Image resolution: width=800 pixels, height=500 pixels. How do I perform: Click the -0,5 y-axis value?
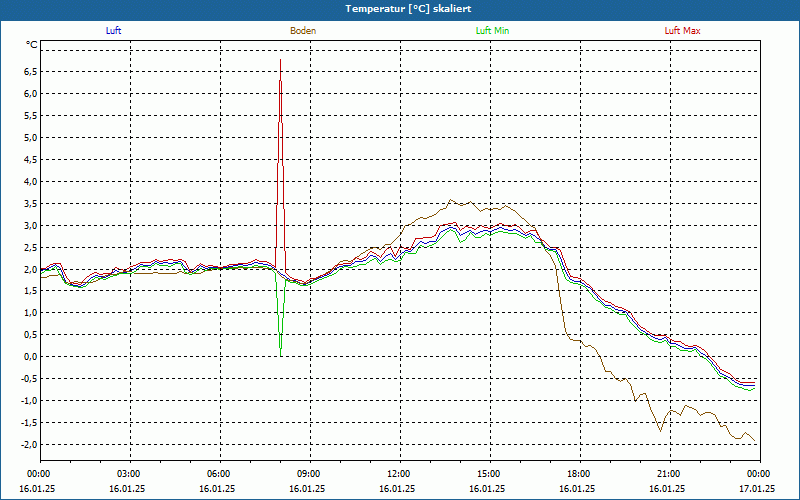[29, 379]
